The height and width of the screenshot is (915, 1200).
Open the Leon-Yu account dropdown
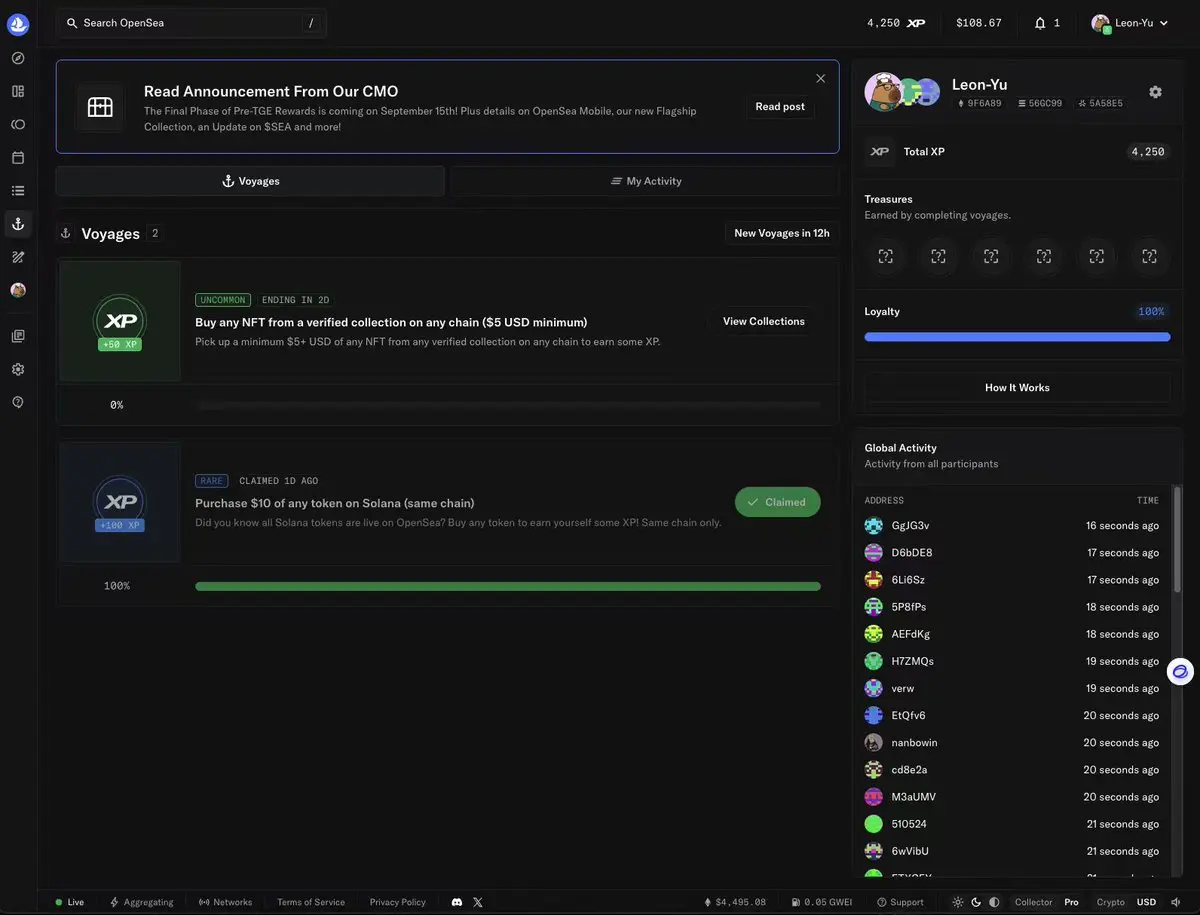tap(1130, 23)
